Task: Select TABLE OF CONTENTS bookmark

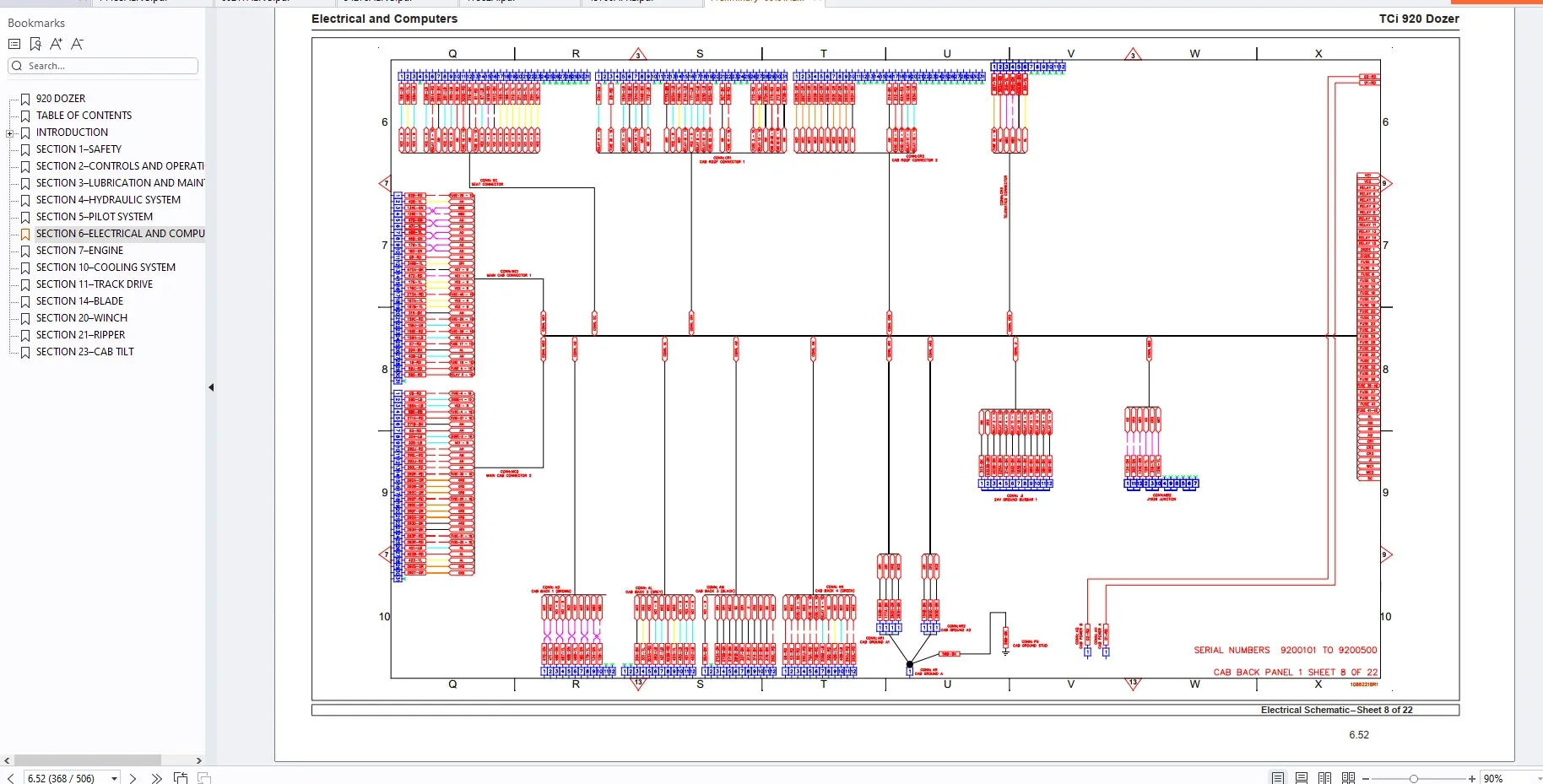Action: click(84, 116)
